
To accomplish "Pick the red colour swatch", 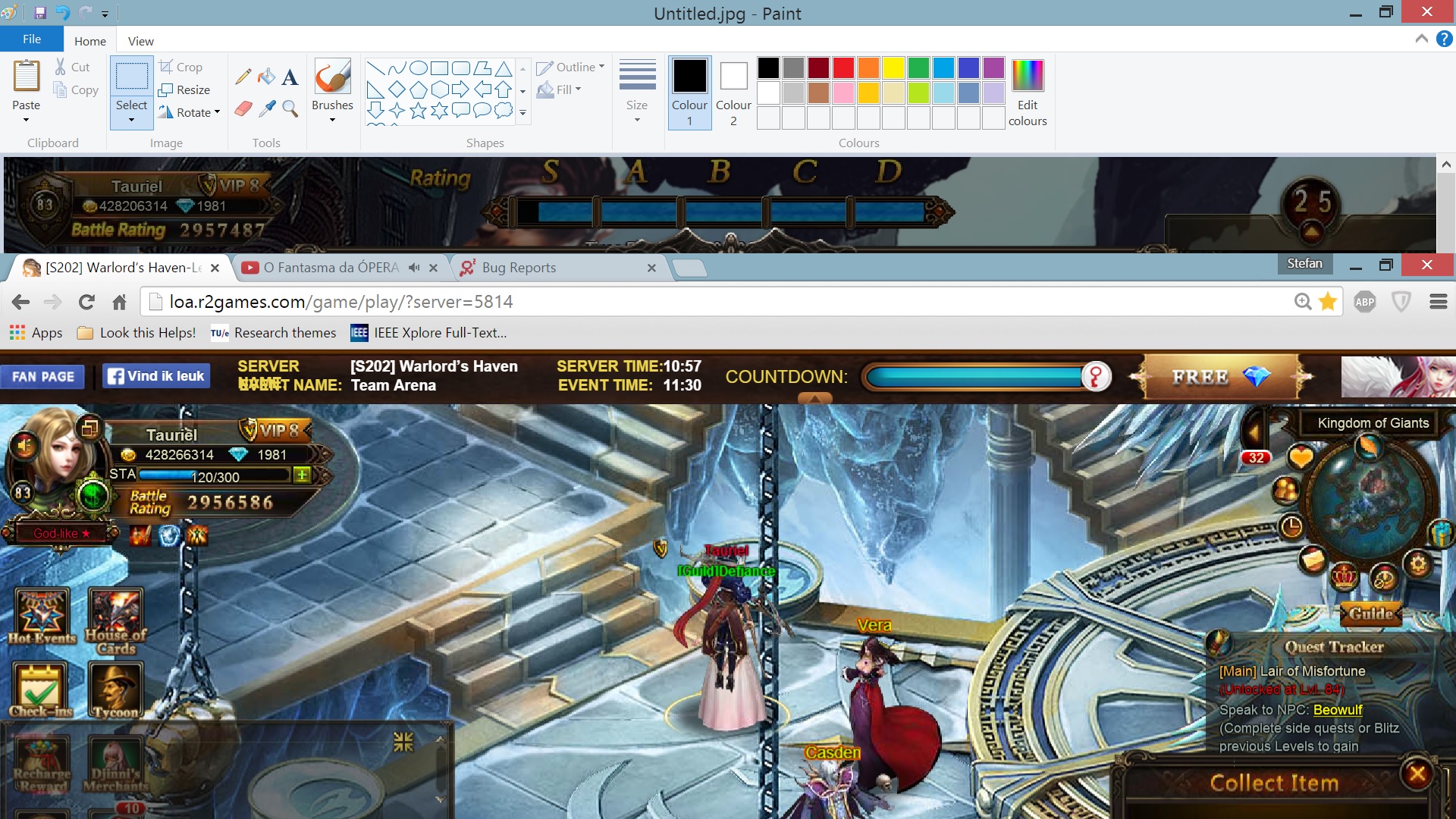I will click(843, 68).
